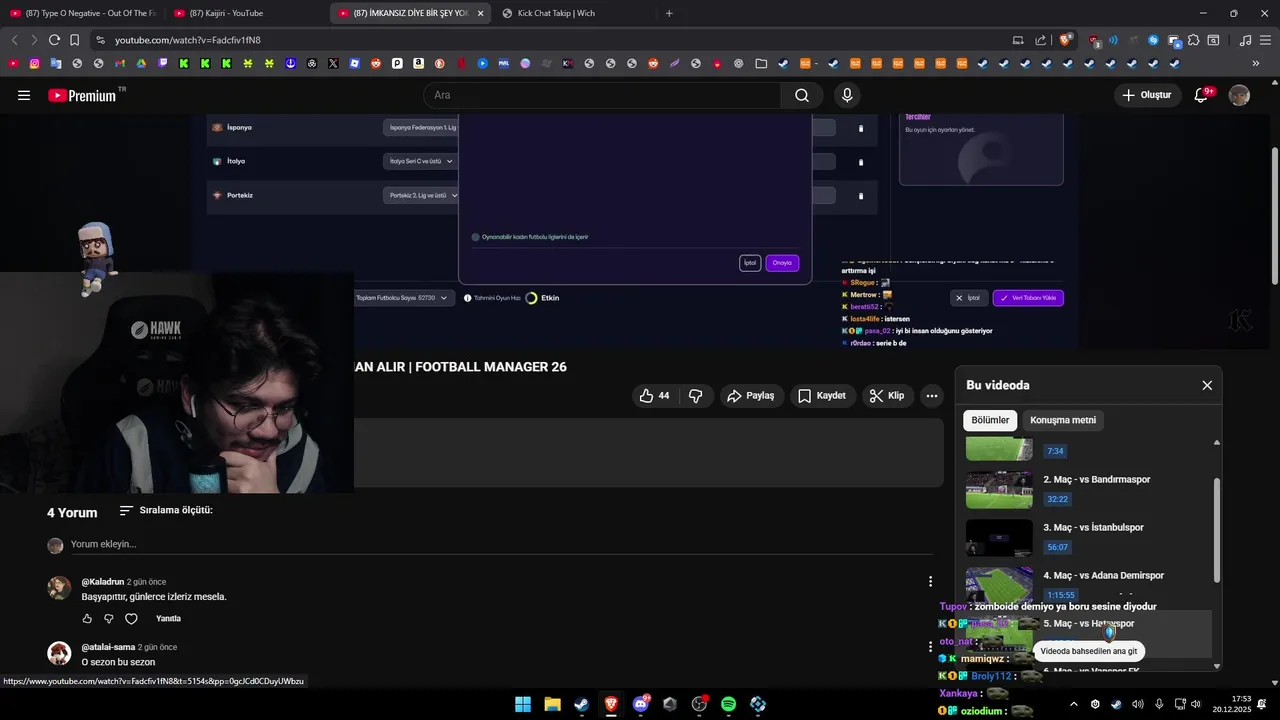Click the page vertical scrollbar
The width and height of the screenshot is (1280, 720).
coord(1275,215)
